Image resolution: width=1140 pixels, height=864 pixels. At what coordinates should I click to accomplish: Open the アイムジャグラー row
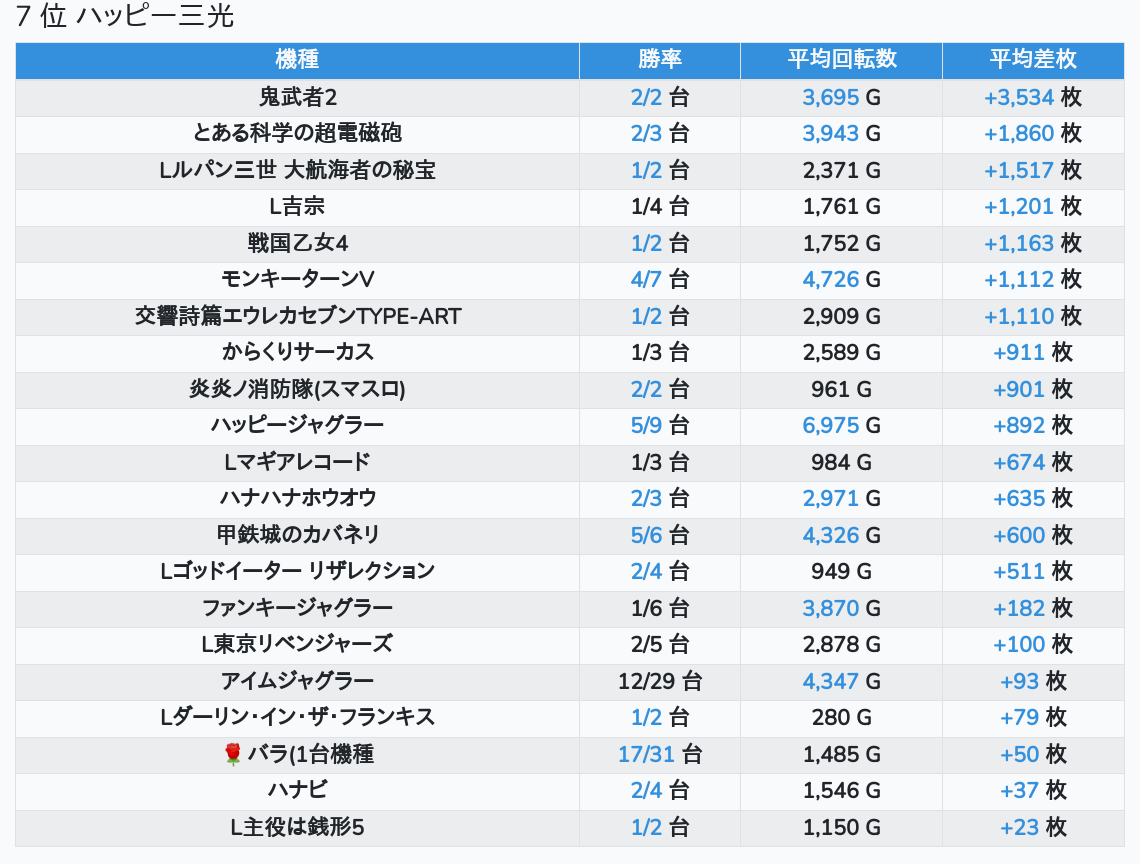coord(297,681)
